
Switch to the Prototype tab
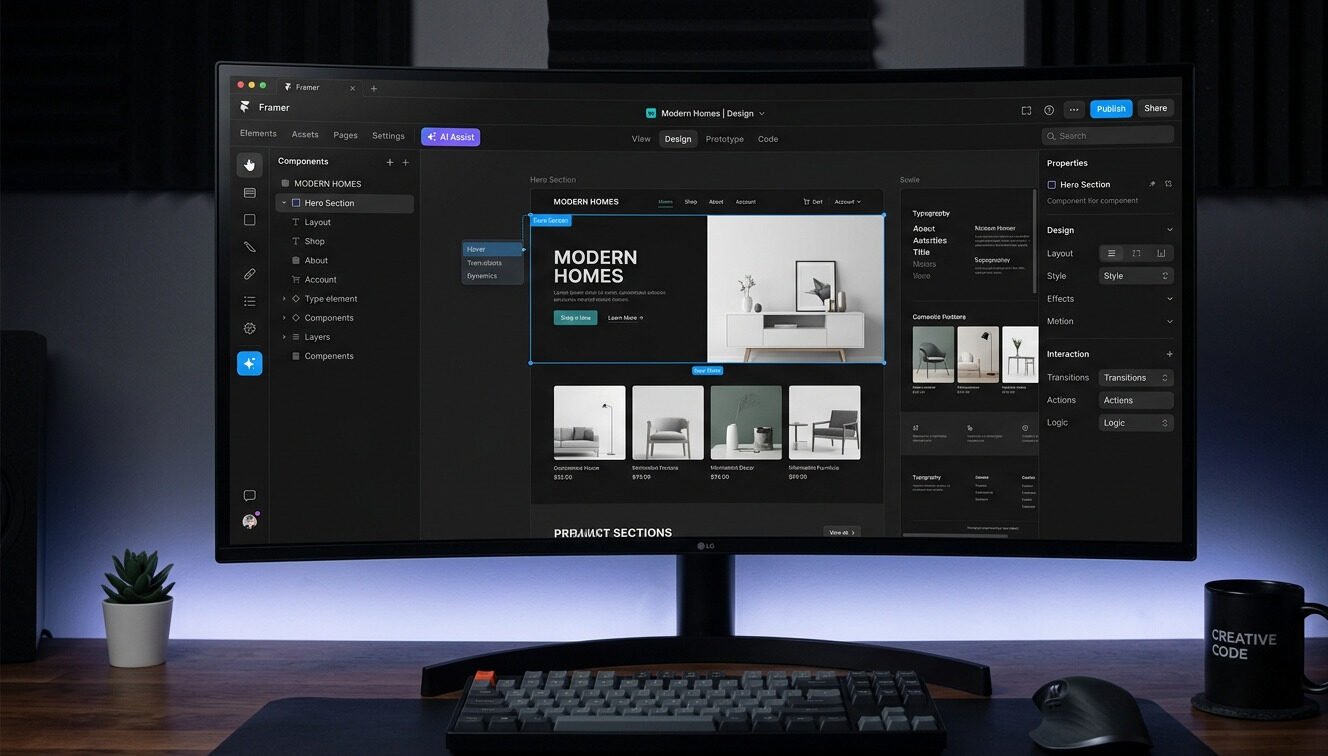[725, 139]
